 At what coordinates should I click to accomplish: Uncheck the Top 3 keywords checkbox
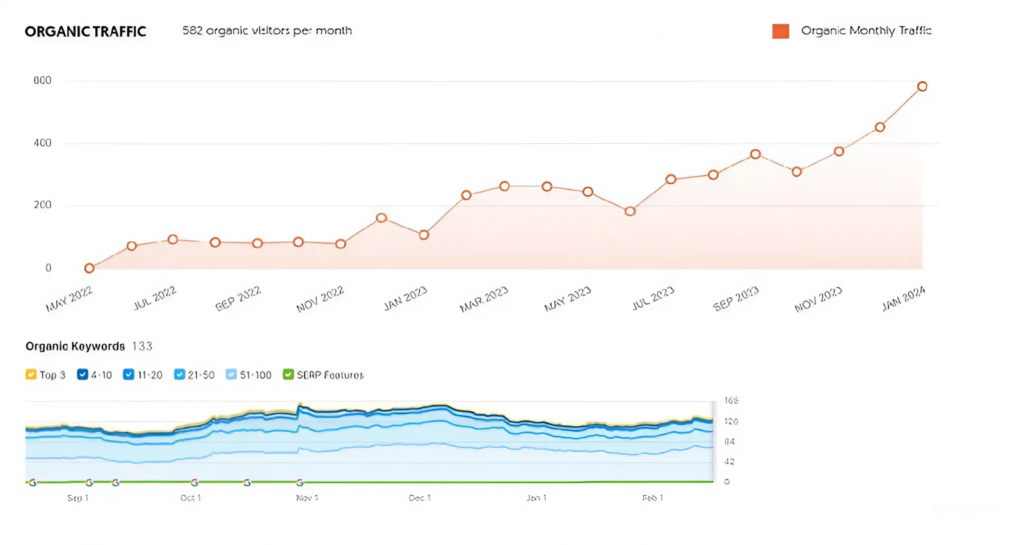31,375
